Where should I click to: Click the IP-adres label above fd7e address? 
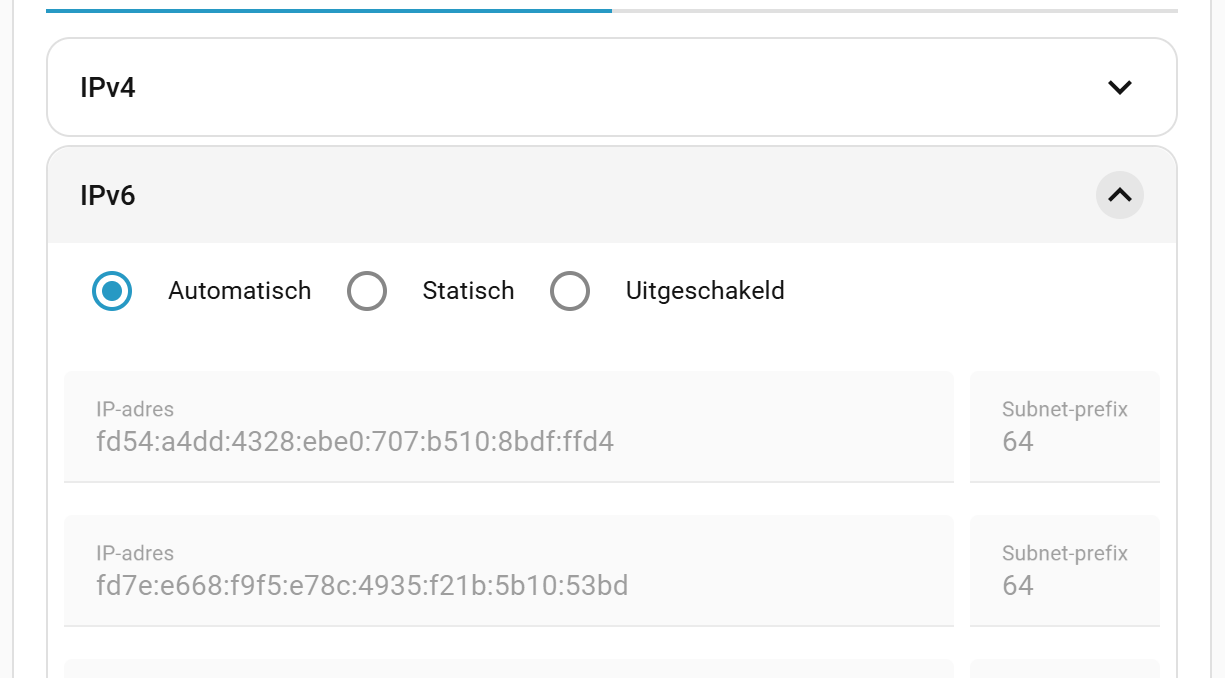[x=135, y=553]
